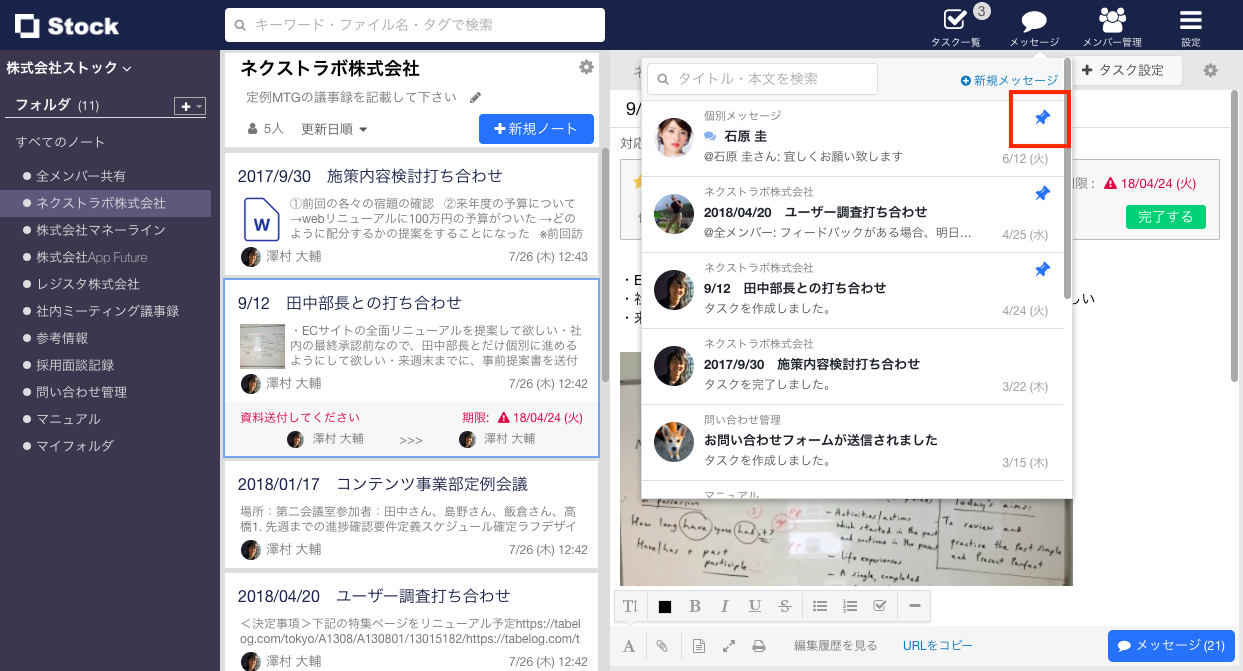This screenshot has height=671, width=1243.
Task: Insert a horizontal divider line
Action: [914, 605]
